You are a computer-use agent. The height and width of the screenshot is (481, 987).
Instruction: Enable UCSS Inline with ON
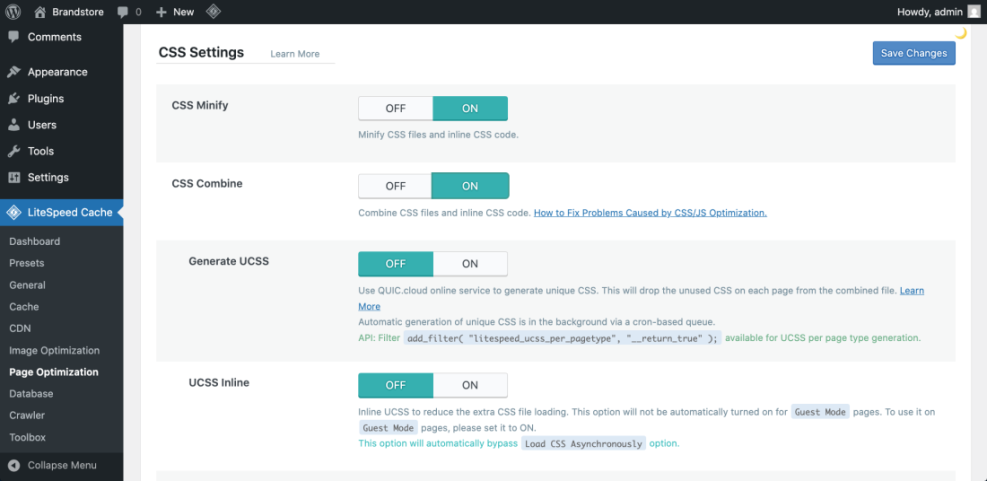(x=470, y=385)
